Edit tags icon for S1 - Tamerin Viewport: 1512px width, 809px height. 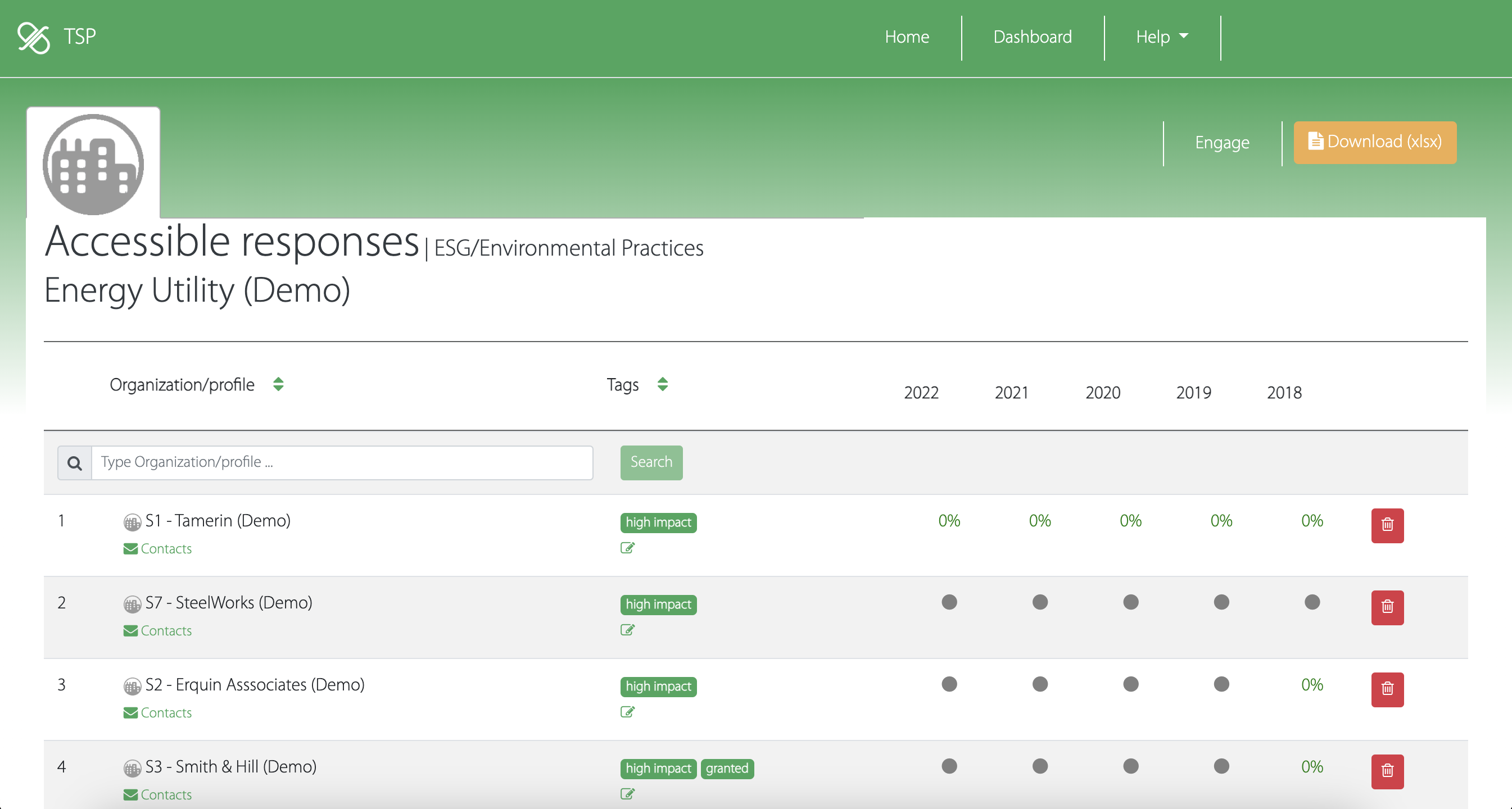pyautogui.click(x=627, y=548)
